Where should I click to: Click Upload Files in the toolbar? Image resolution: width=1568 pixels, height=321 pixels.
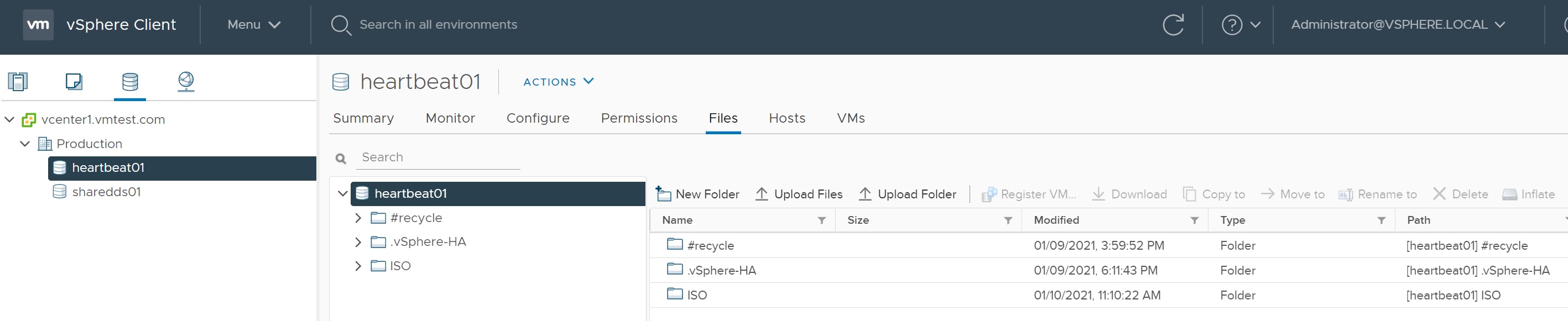click(799, 194)
